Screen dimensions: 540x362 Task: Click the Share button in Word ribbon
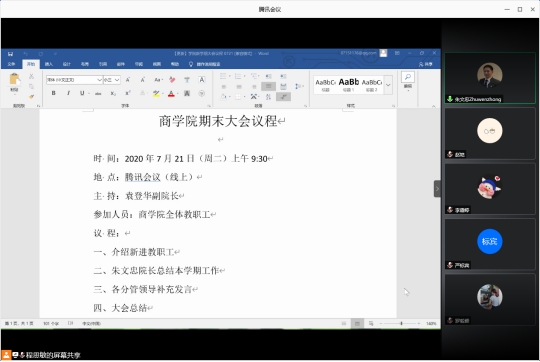click(x=426, y=64)
